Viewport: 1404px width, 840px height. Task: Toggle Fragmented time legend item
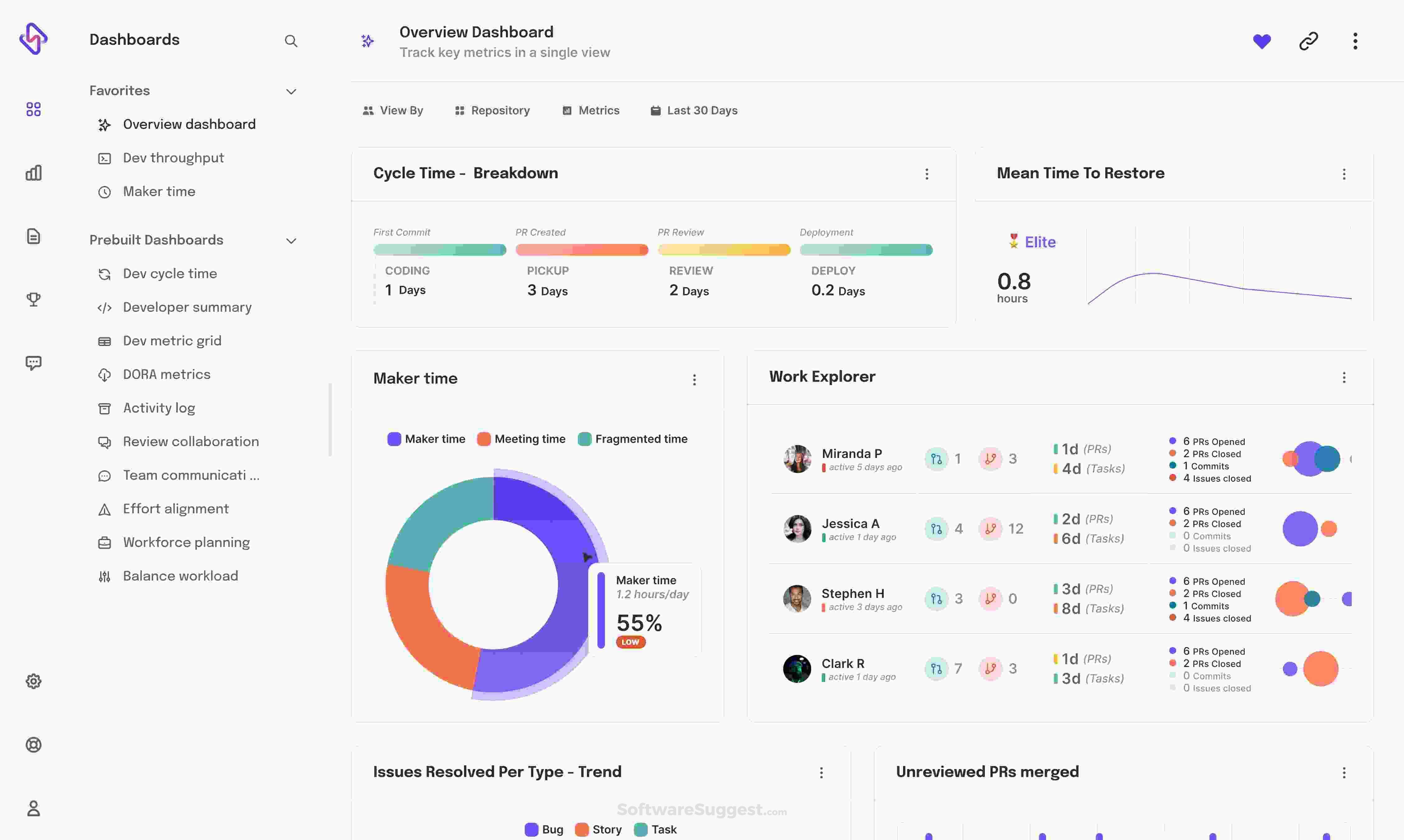pos(632,439)
